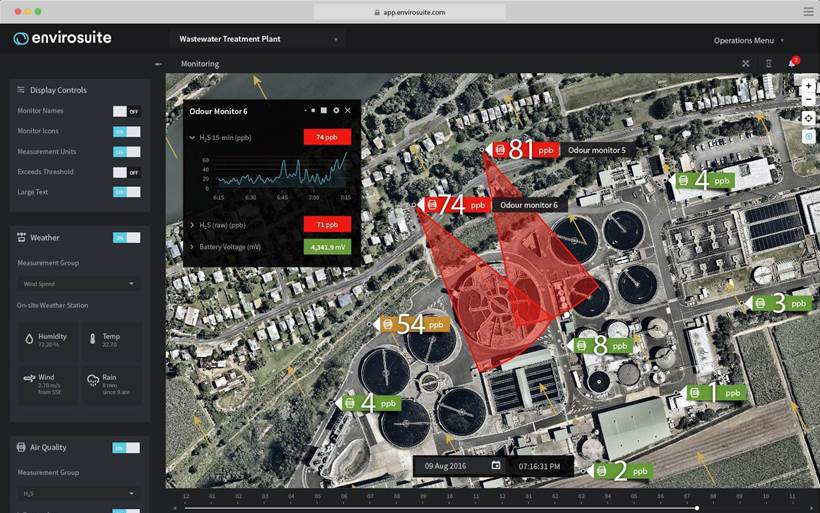The height and width of the screenshot is (513, 820).
Task: Click the timeline slider handle
Action: click(x=697, y=508)
